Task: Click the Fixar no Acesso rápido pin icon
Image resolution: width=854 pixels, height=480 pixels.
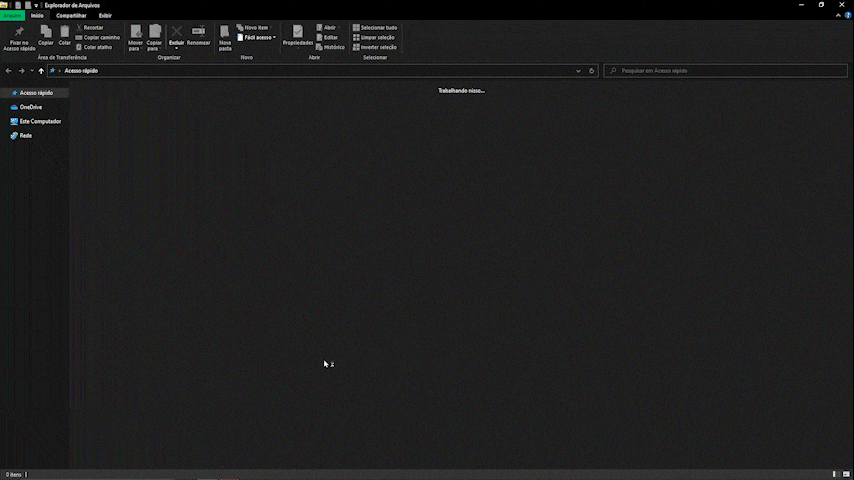Action: point(19,32)
